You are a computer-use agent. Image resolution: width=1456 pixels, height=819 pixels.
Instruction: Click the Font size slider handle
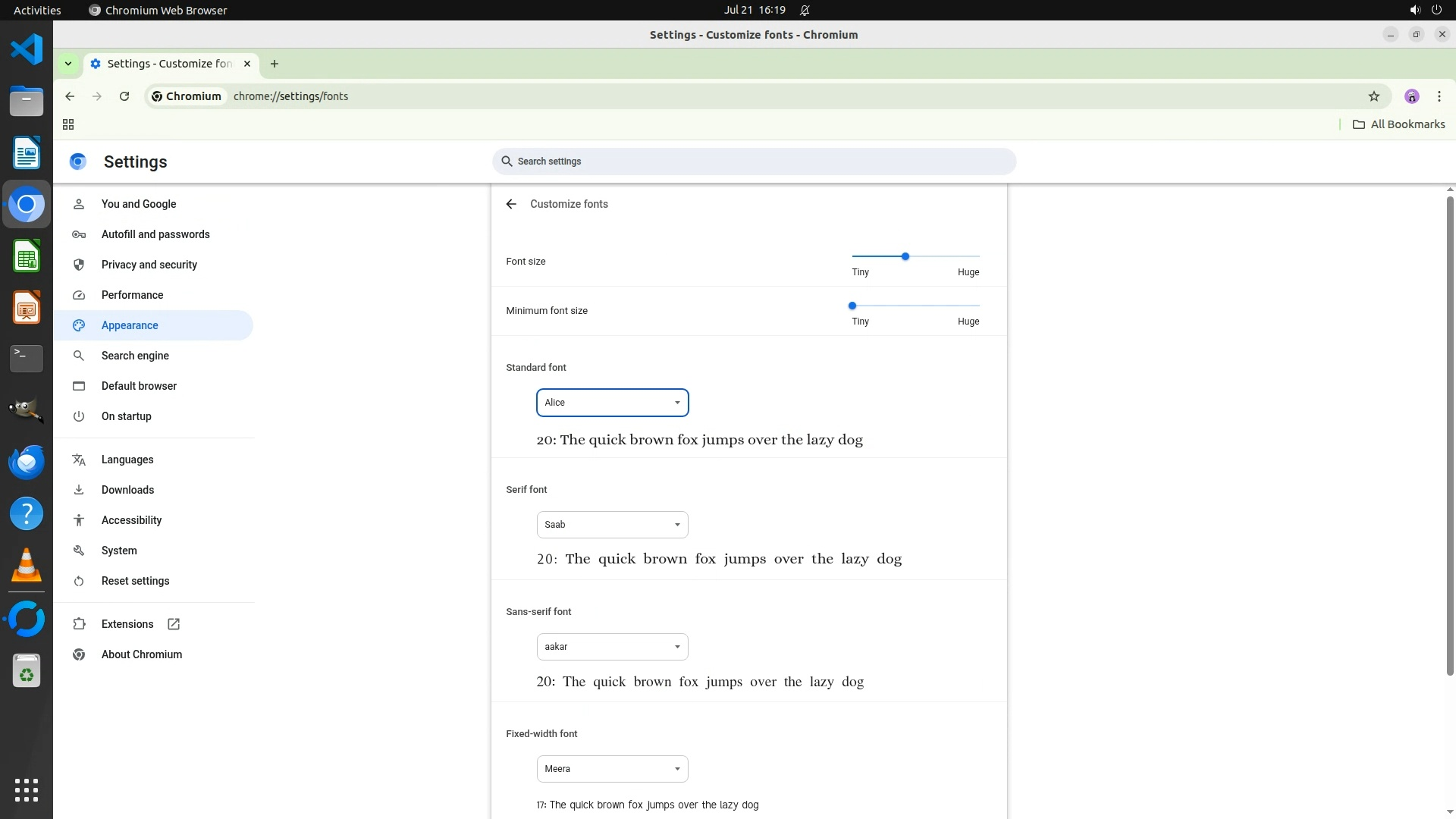[x=905, y=256]
